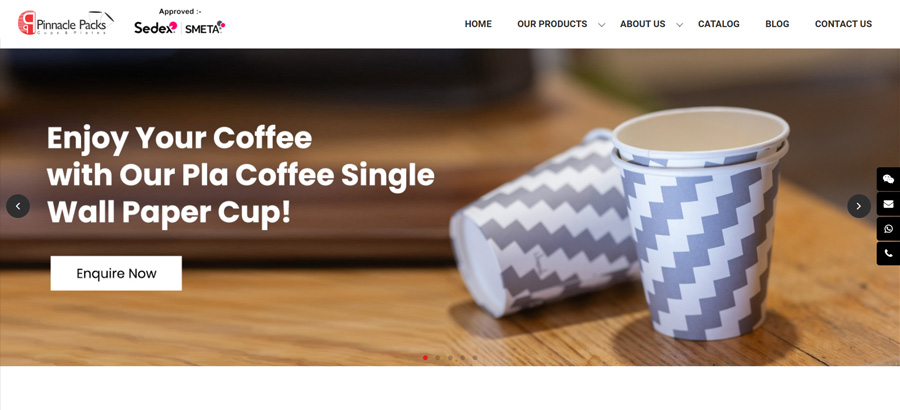This screenshot has width=900, height=410.
Task: Expand the About Us dropdown chevron
Action: coord(680,25)
